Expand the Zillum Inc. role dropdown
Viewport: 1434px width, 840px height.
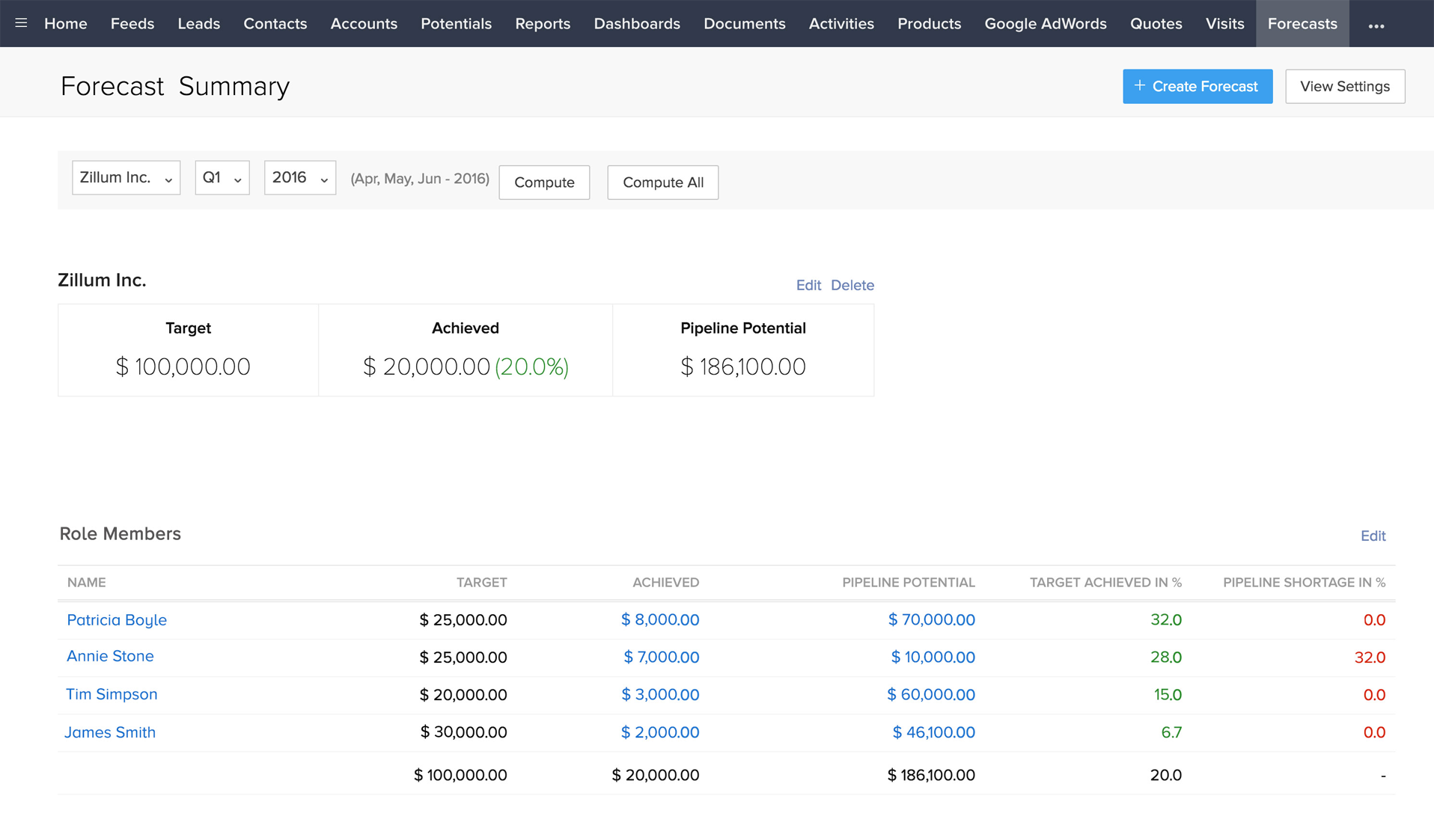(x=126, y=178)
